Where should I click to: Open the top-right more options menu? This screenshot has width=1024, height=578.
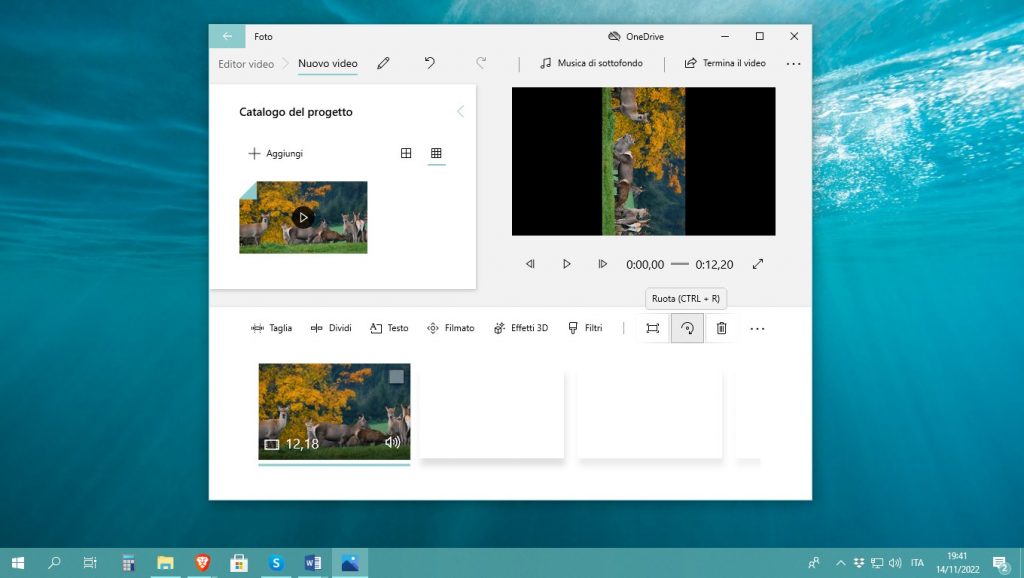coord(793,63)
